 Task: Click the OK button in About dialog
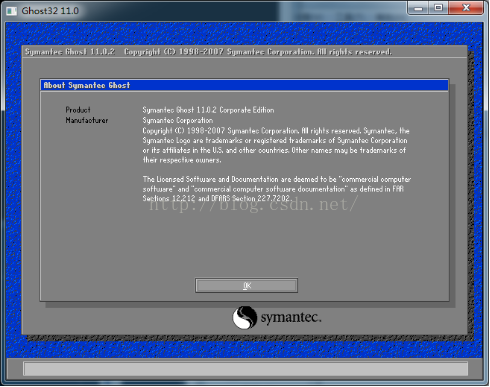(246, 286)
